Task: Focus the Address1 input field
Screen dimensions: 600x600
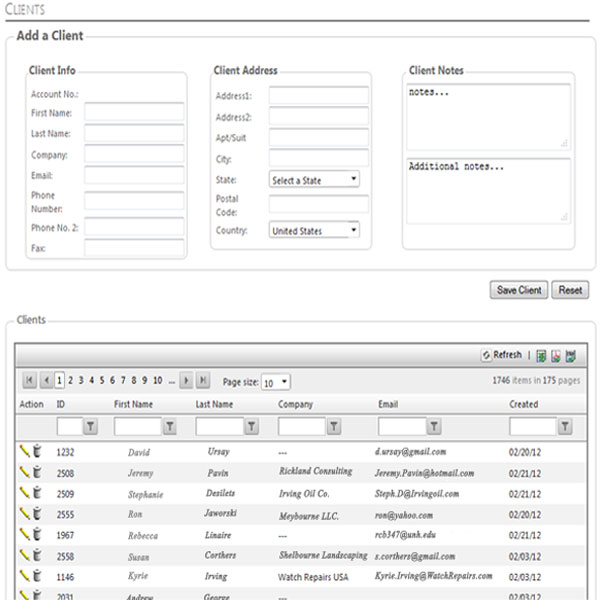Action: click(x=319, y=95)
